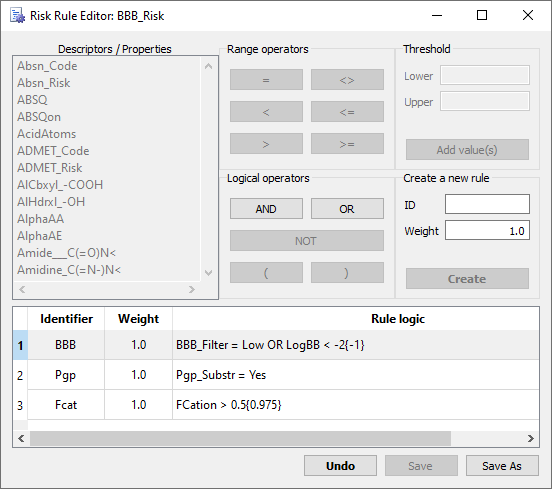Click the FCation > 0.5{0.975} rule logic
Image resolution: width=552 pixels, height=489 pixels.
(356, 405)
